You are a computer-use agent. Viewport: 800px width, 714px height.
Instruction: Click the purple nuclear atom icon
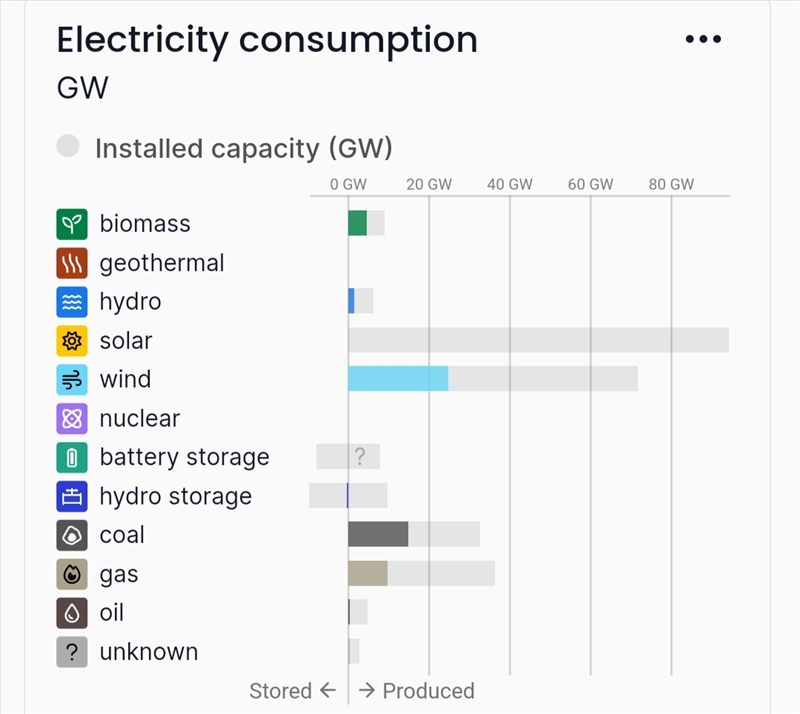pos(72,418)
